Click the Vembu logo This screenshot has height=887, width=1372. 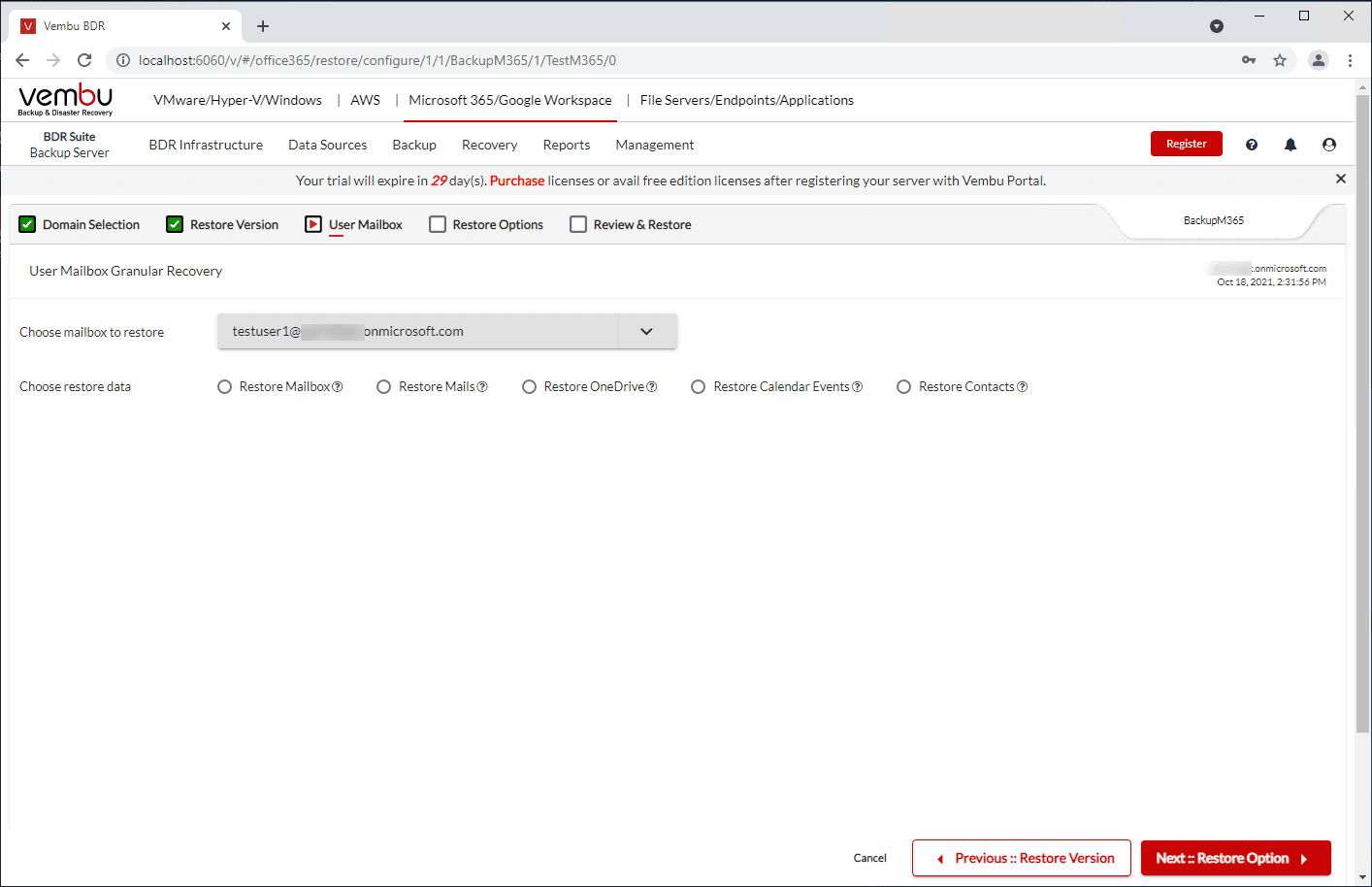(x=65, y=100)
